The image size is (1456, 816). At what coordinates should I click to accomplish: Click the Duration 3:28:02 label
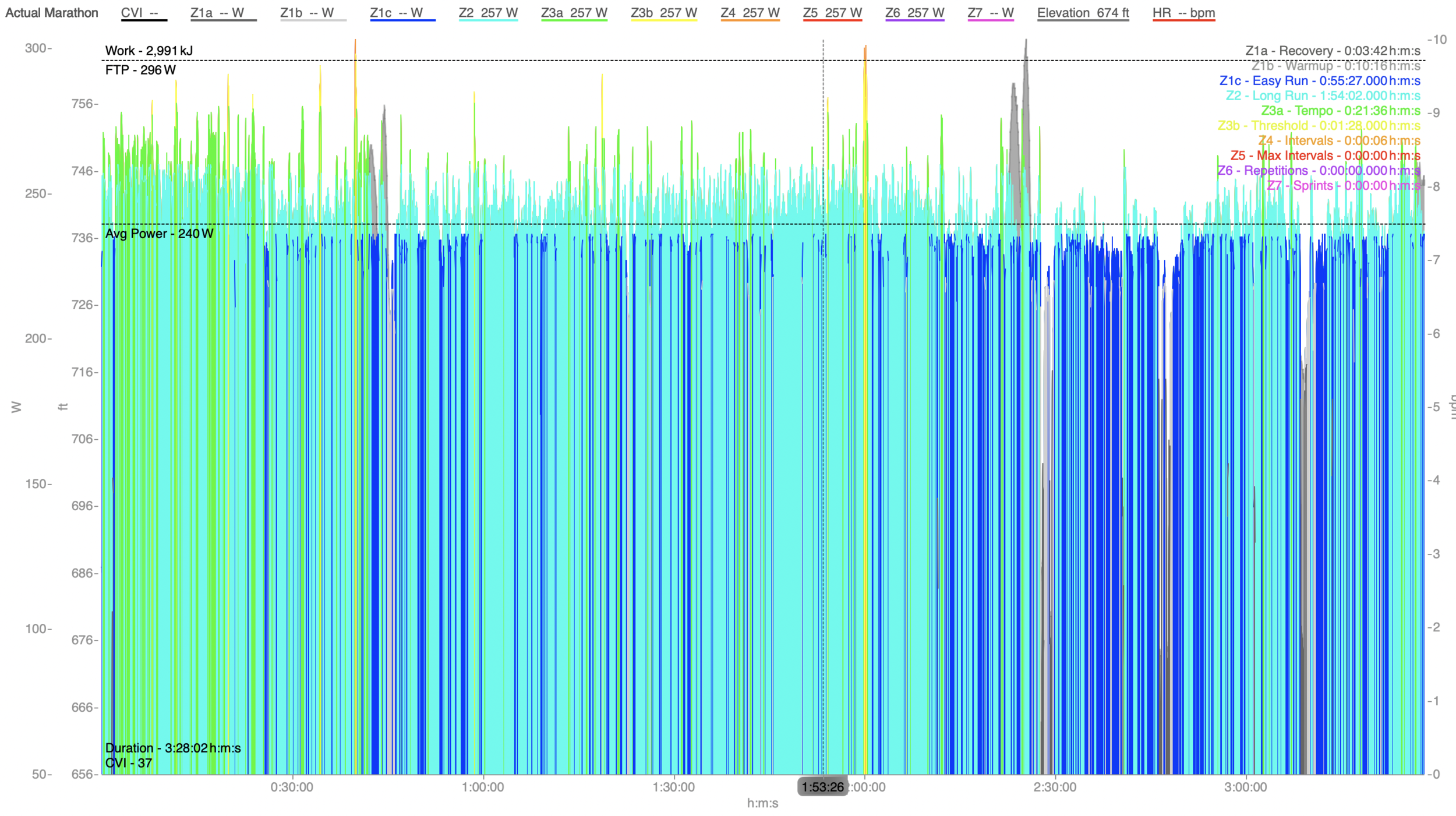click(173, 748)
